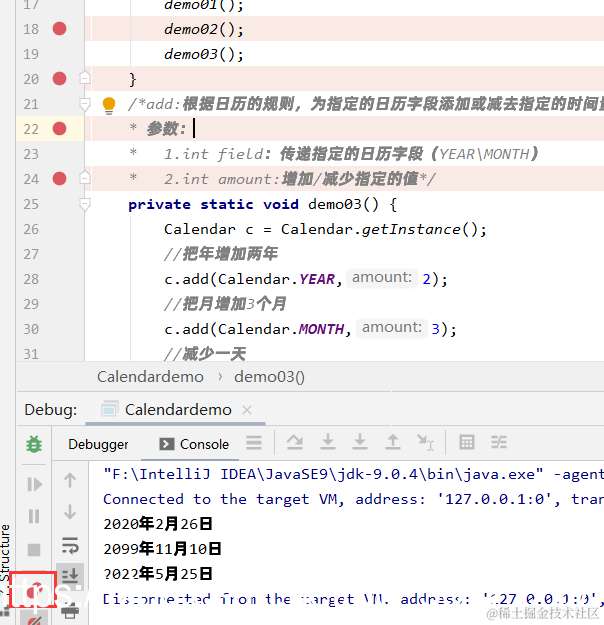Click the demo02() call on line 18
Viewport: 604px width, 625px height.
pyautogui.click(x=204, y=29)
